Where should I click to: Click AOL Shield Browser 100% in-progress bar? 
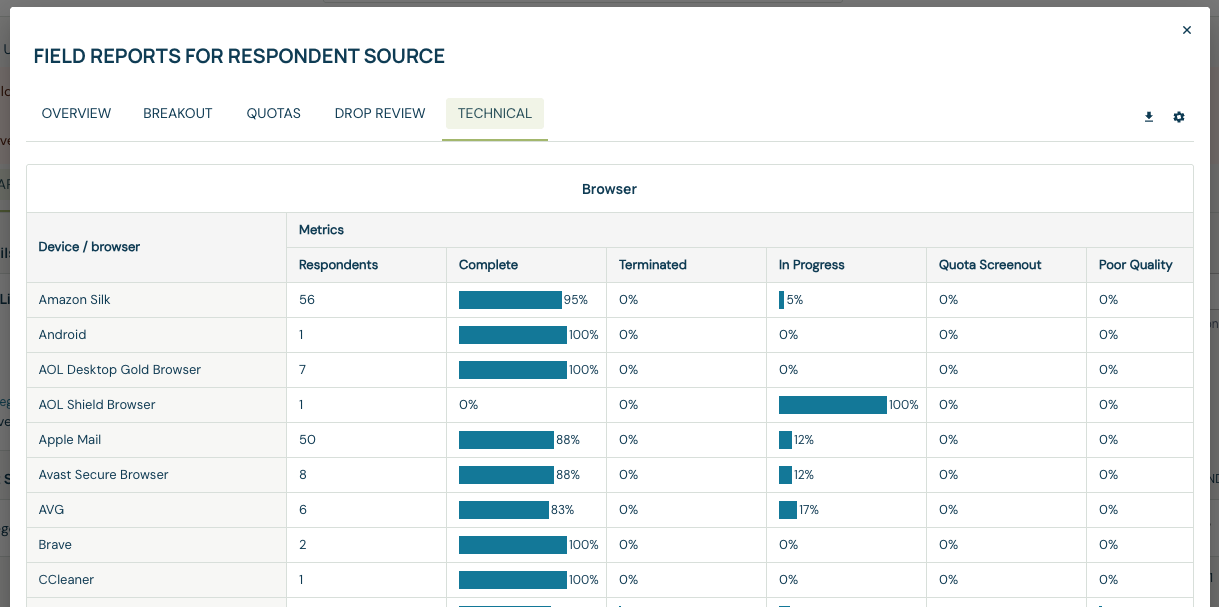(x=833, y=405)
